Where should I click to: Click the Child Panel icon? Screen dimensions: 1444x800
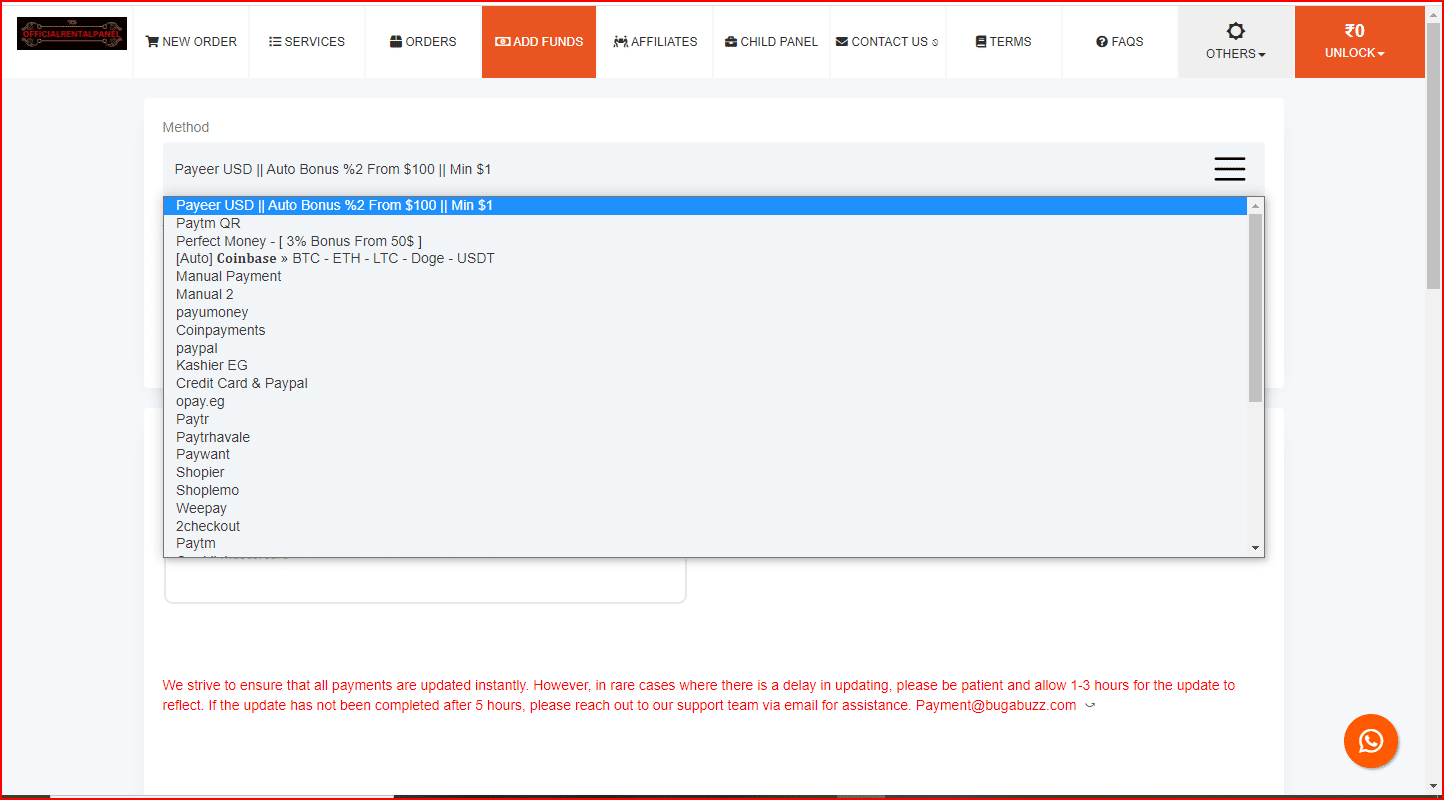(x=732, y=41)
